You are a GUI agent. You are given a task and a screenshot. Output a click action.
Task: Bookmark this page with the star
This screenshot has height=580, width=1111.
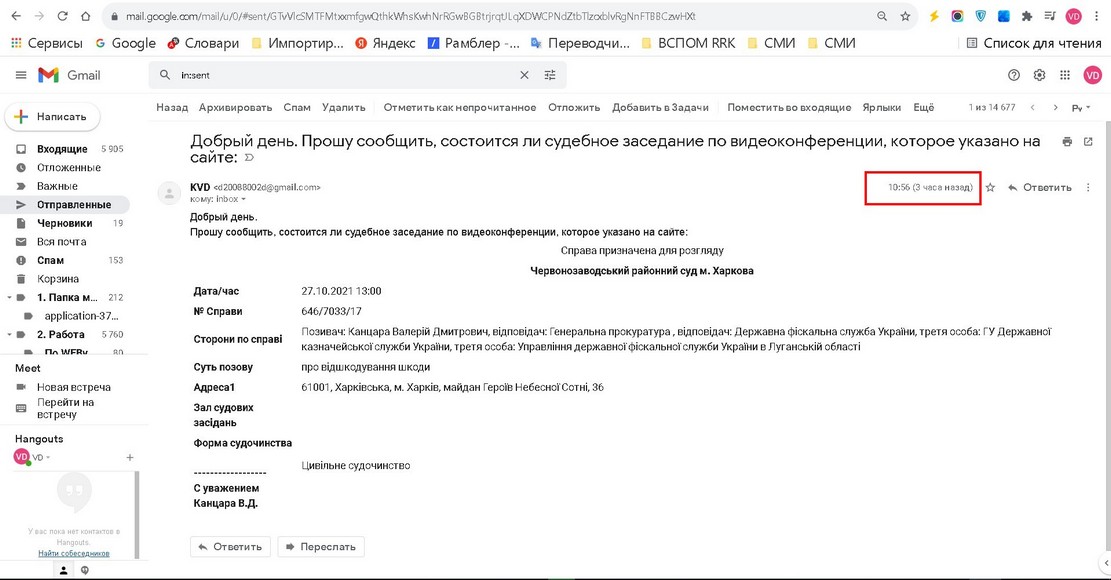[x=905, y=16]
